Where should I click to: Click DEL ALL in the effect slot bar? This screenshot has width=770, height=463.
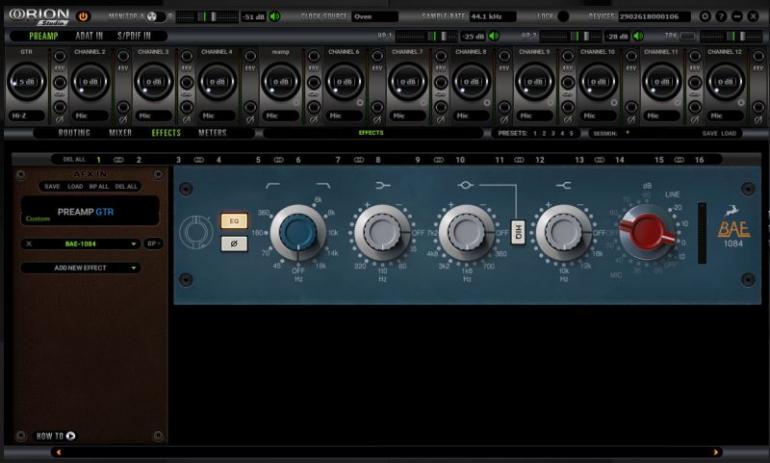click(74, 160)
